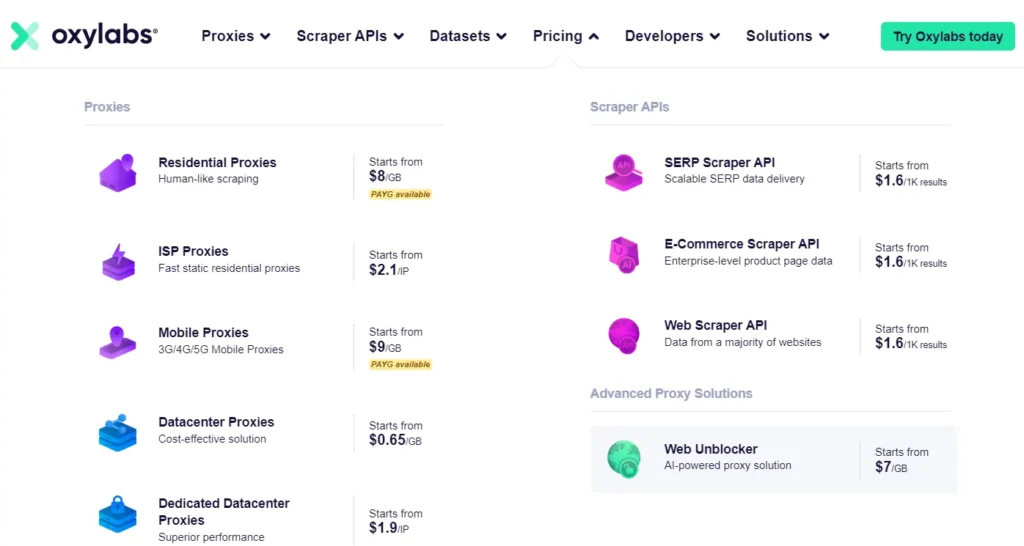
Task: Click the $9/GB Mobile Proxies price
Action: [x=385, y=347]
